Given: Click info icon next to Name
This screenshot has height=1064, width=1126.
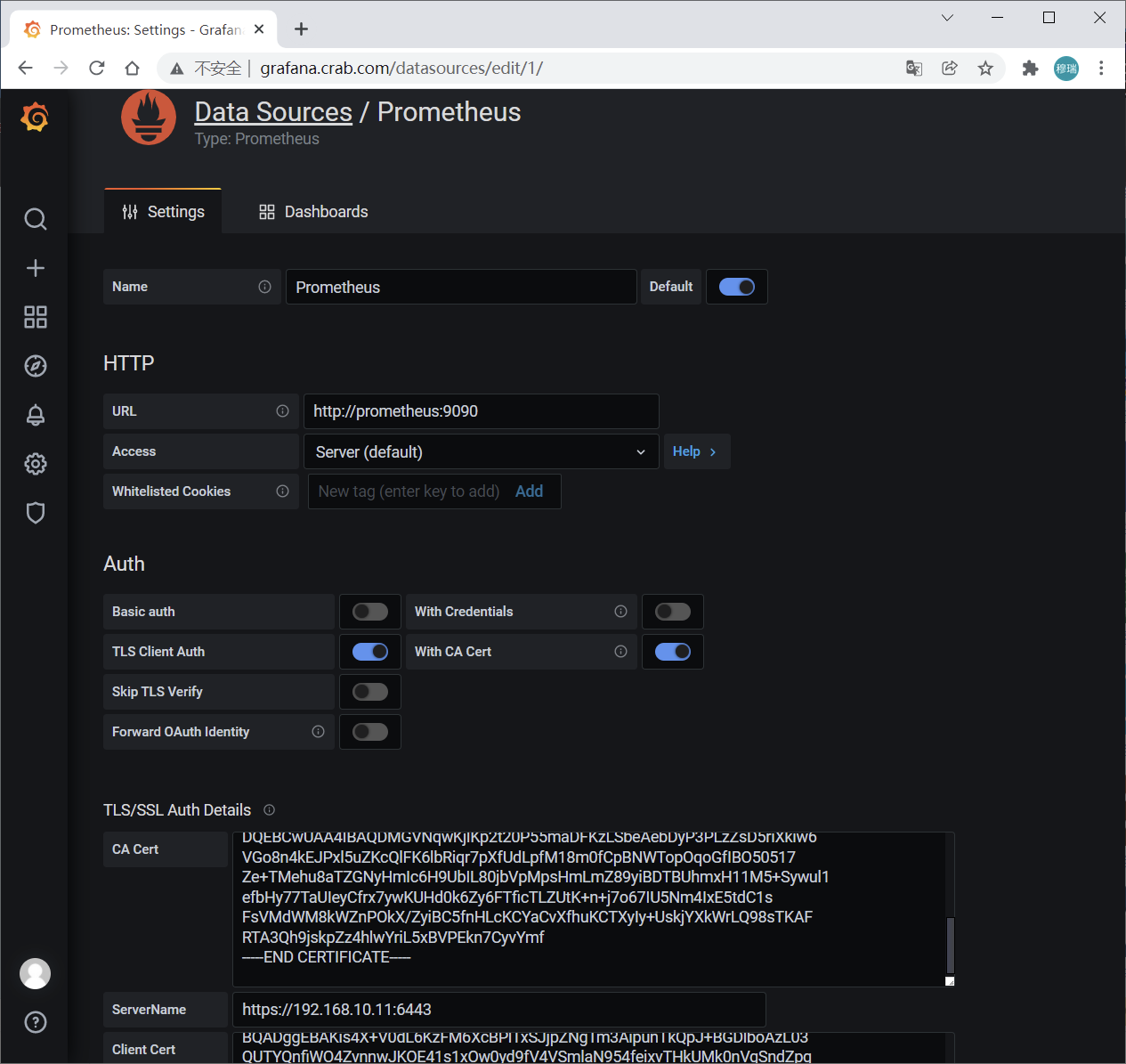Looking at the screenshot, I should click(264, 287).
